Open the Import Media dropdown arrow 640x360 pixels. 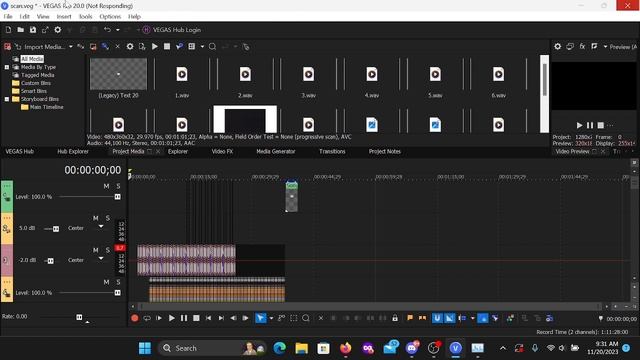[71, 47]
